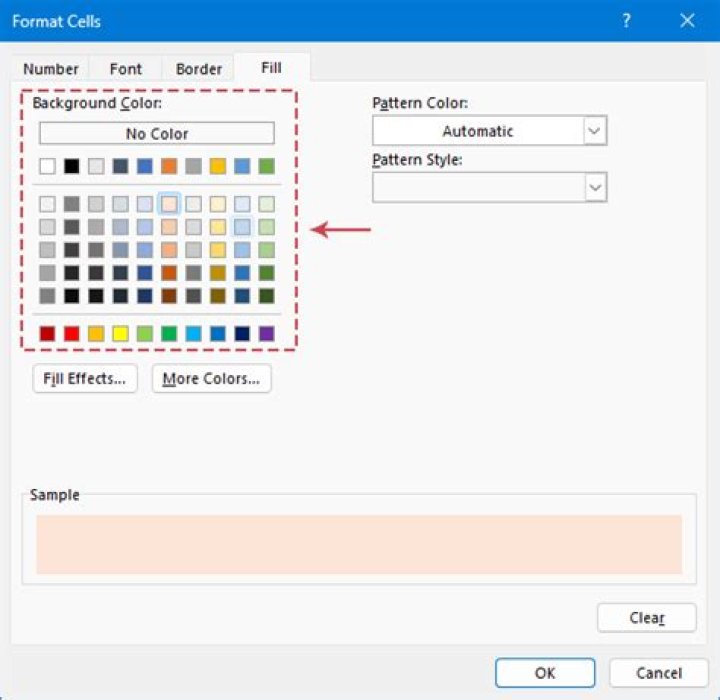Viewport: 720px width, 700px height.
Task: Click the help question mark icon
Action: (x=626, y=21)
